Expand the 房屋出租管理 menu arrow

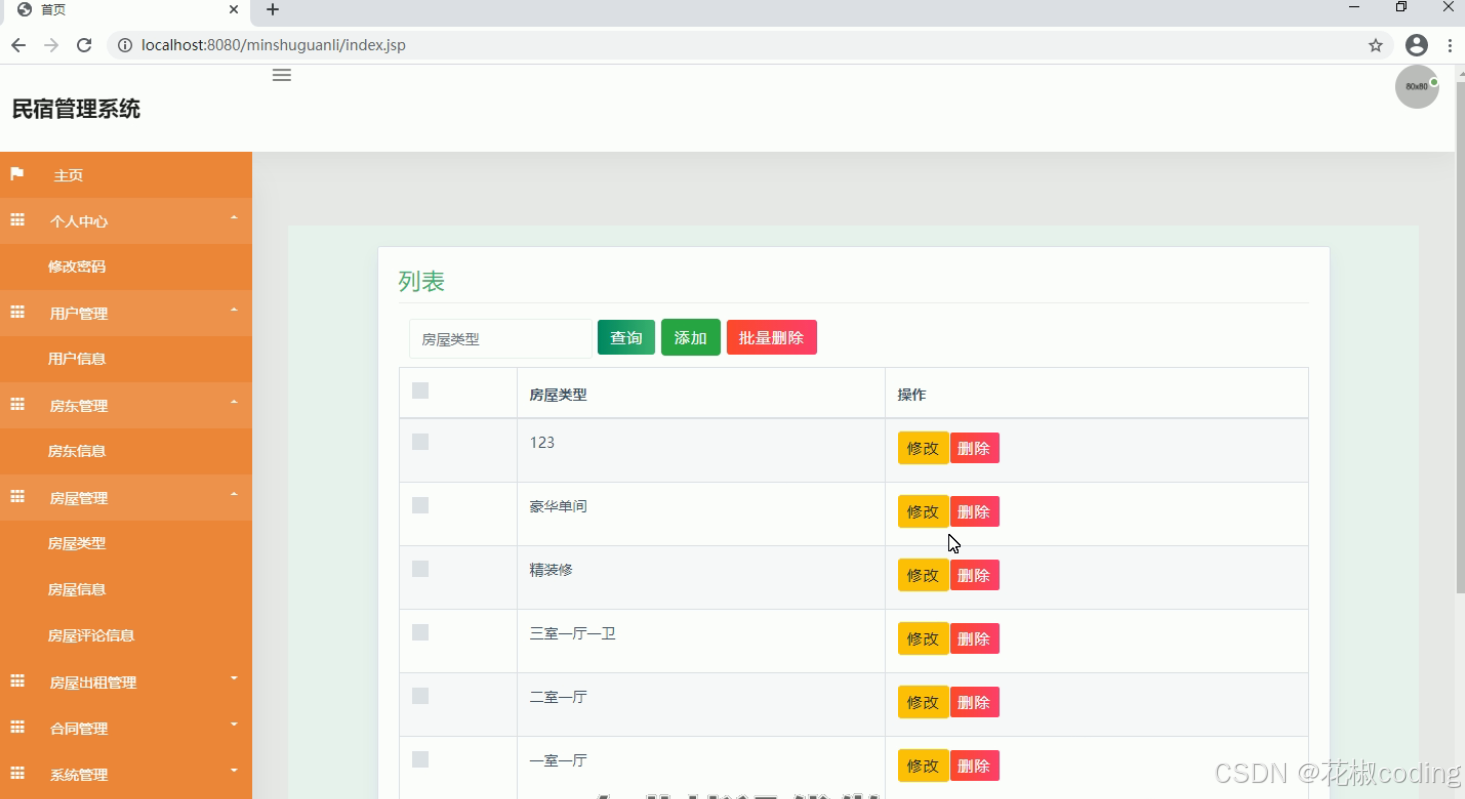[234, 678]
